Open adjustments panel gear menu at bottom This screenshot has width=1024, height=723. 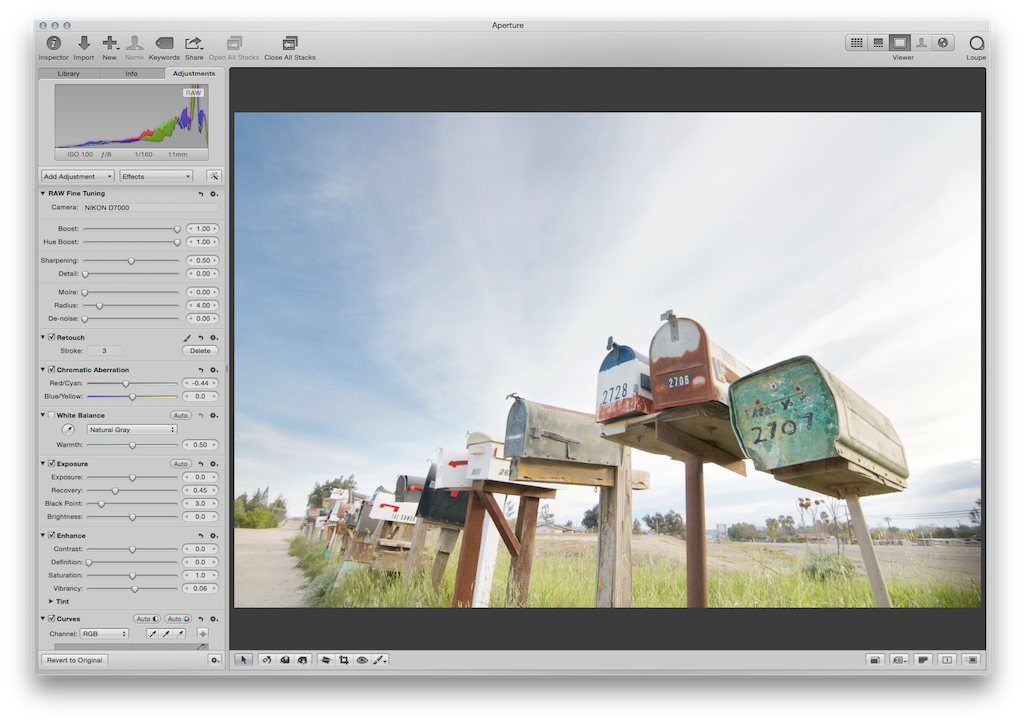point(214,660)
